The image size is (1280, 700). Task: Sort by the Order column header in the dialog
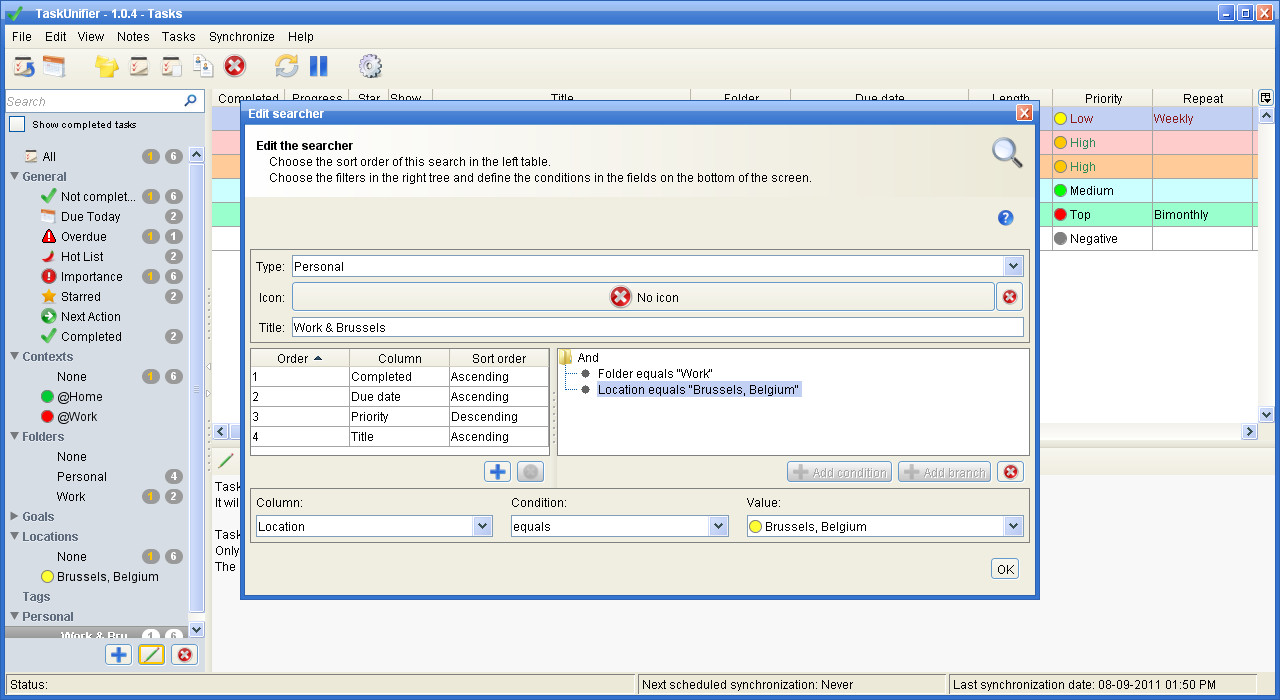[x=300, y=358]
